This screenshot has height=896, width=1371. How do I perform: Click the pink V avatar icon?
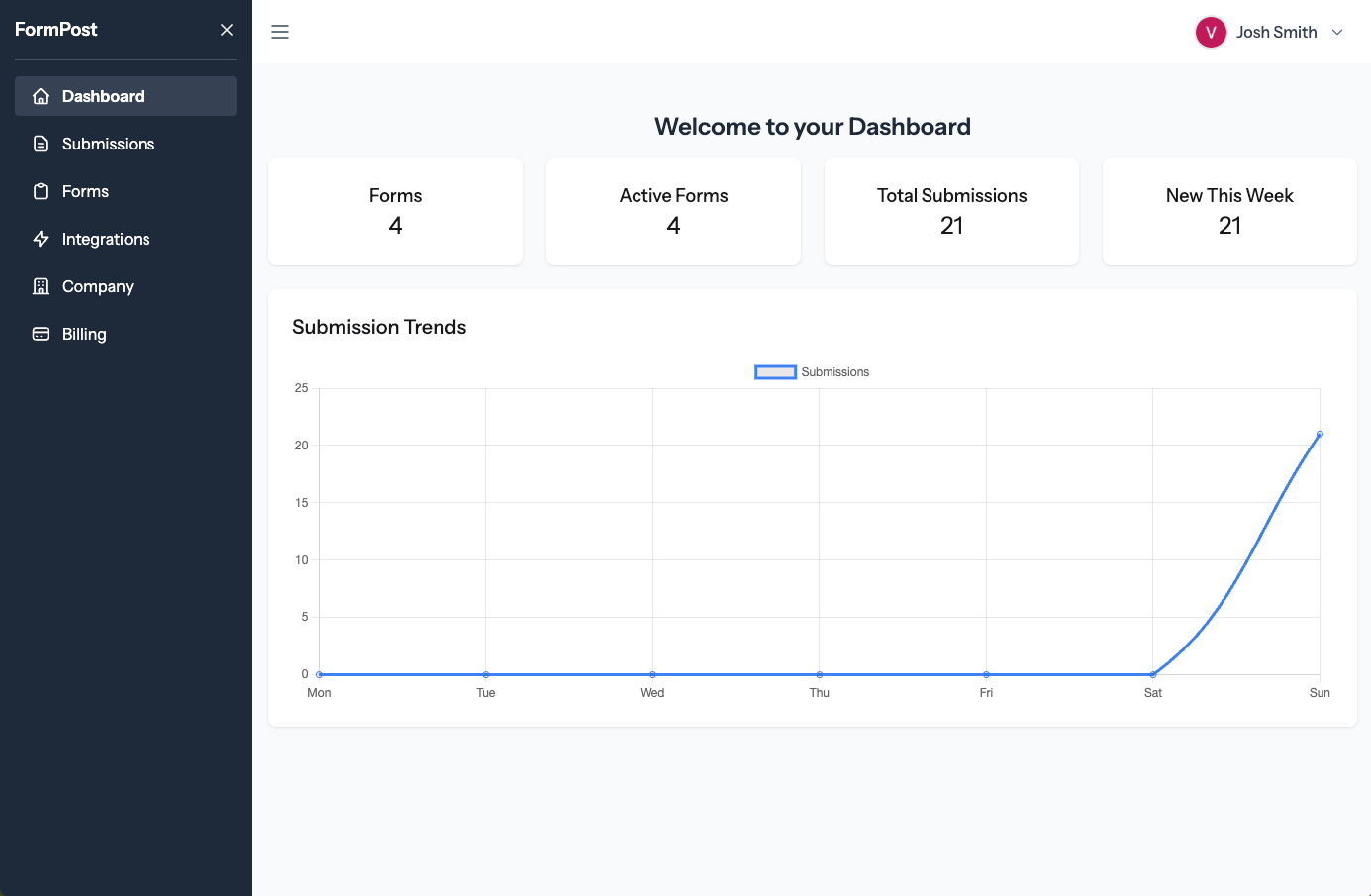click(x=1210, y=32)
